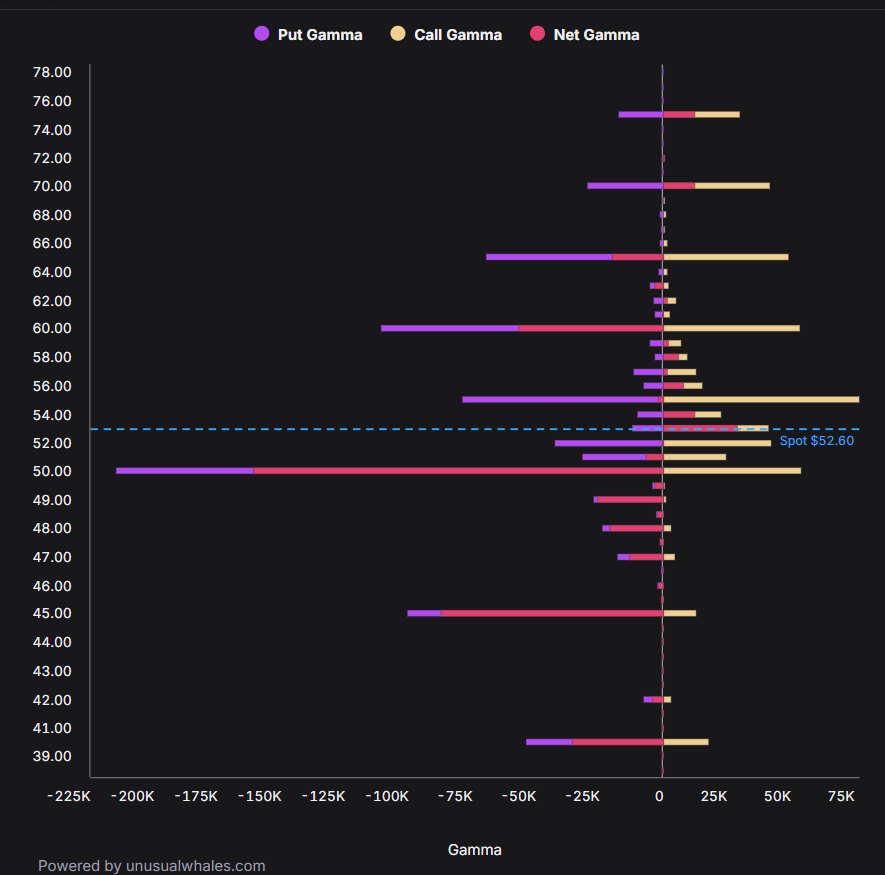This screenshot has width=885, height=875.
Task: Select the tan call gamma bar at strike 65.00
Action: [726, 257]
